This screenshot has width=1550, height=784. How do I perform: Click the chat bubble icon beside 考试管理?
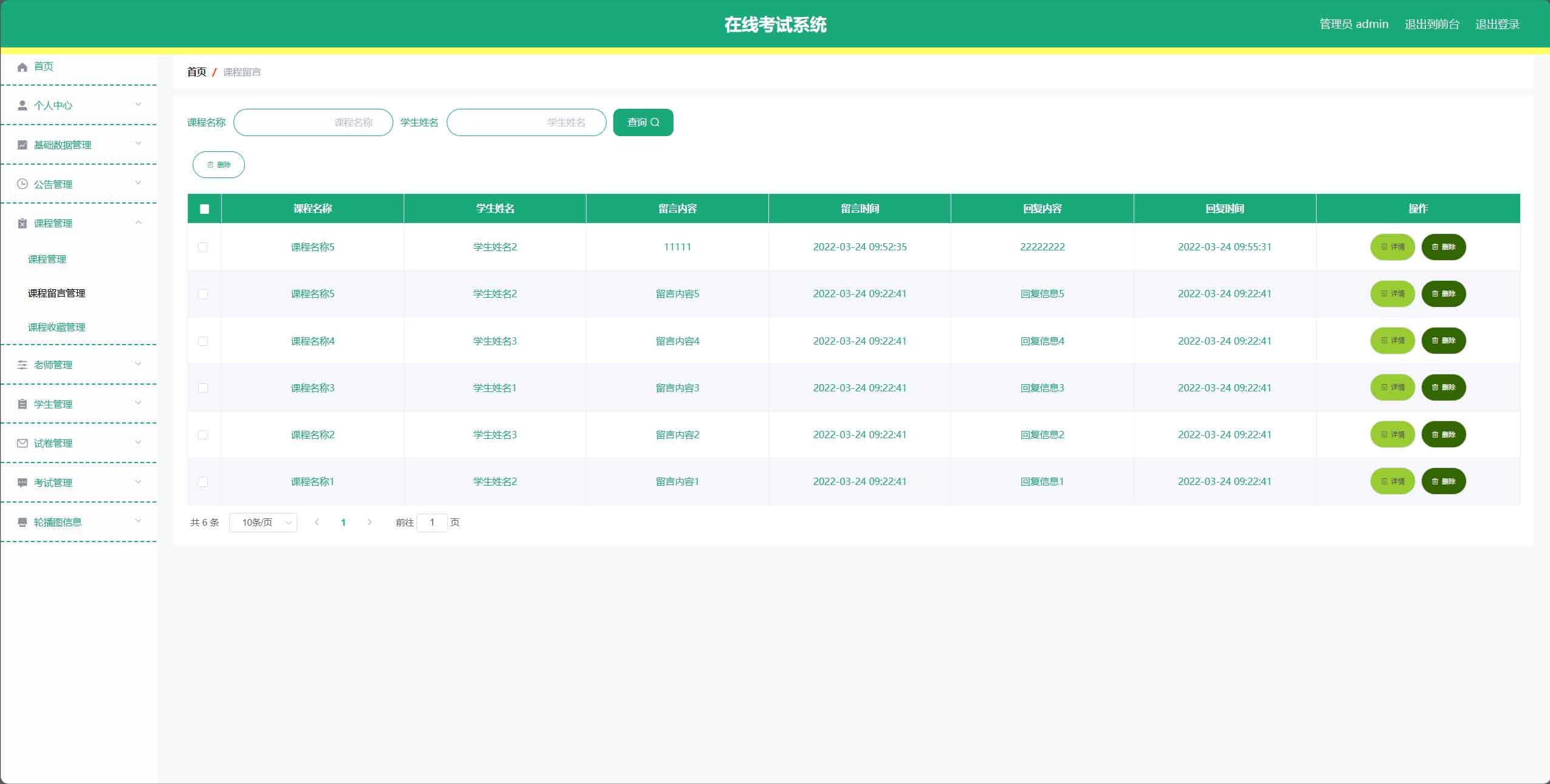pos(22,483)
